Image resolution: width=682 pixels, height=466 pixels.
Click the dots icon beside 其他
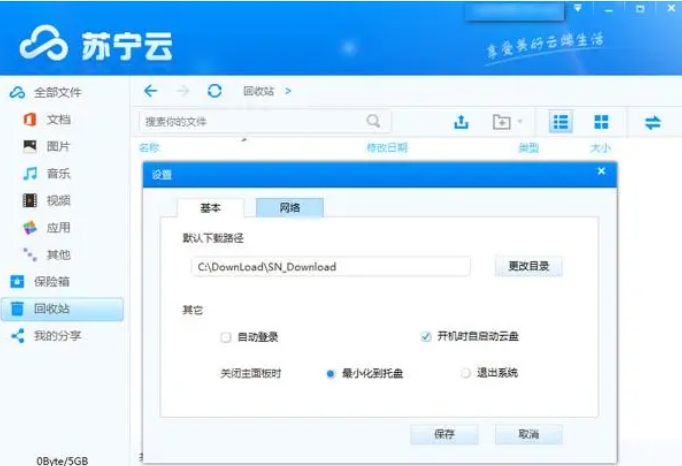pos(30,254)
